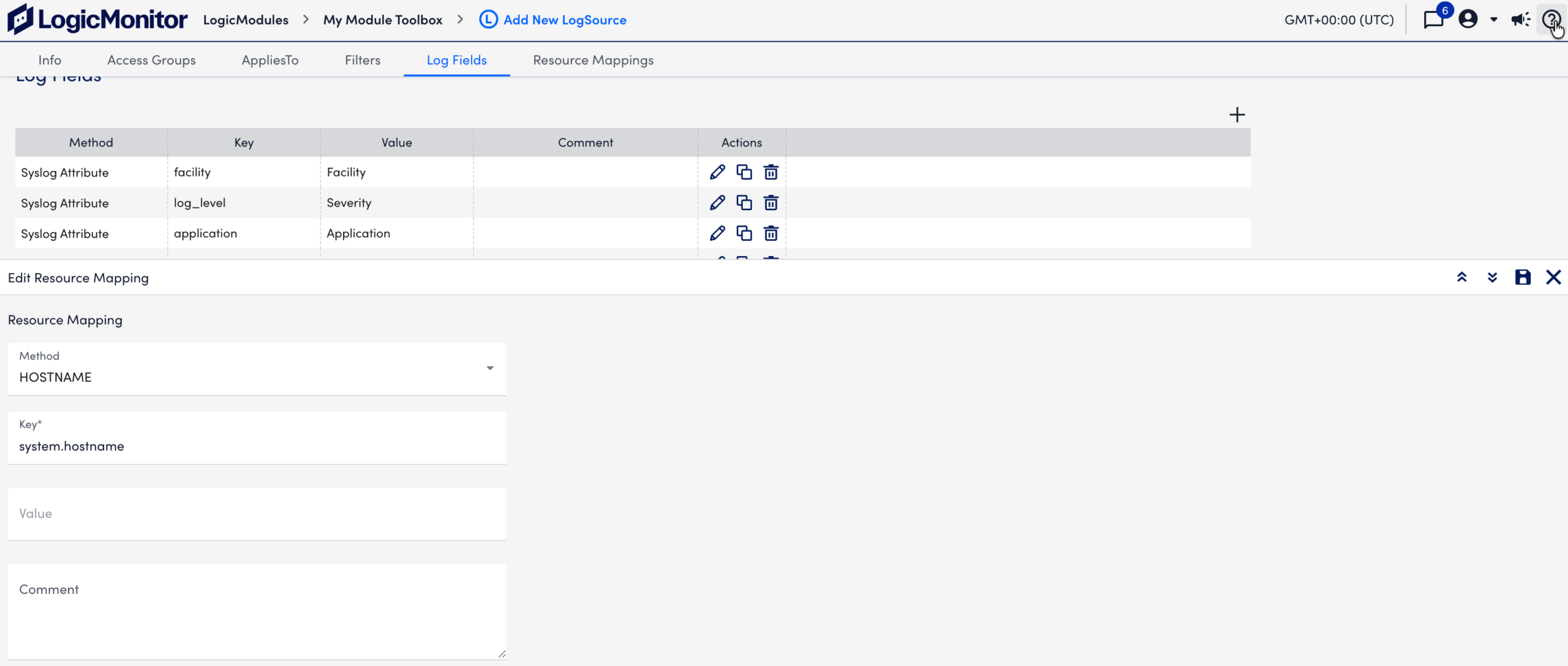Close the Edit Resource Mapping panel
The width and height of the screenshot is (1568, 666).
(1555, 277)
